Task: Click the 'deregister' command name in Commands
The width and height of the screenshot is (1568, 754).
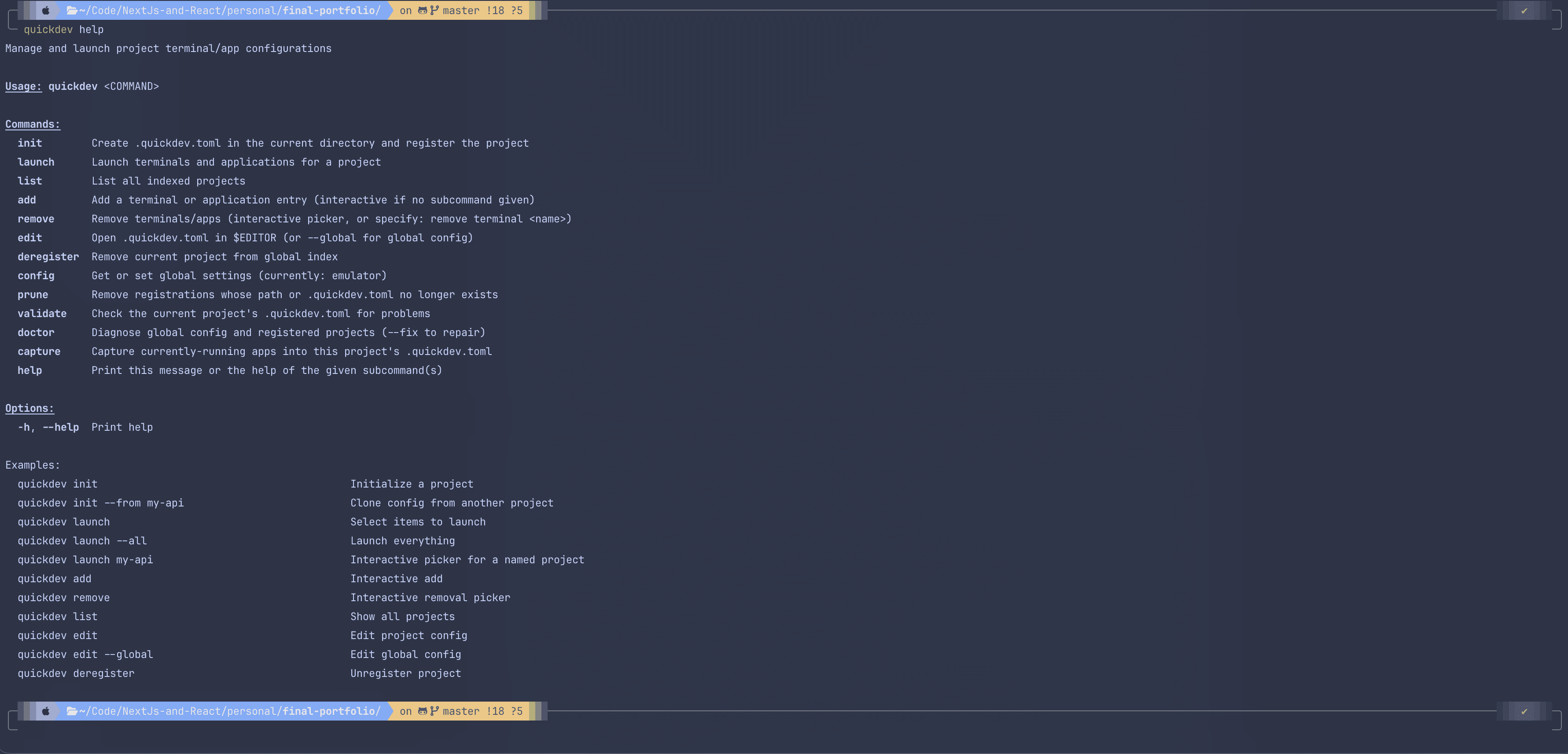Action: 48,256
